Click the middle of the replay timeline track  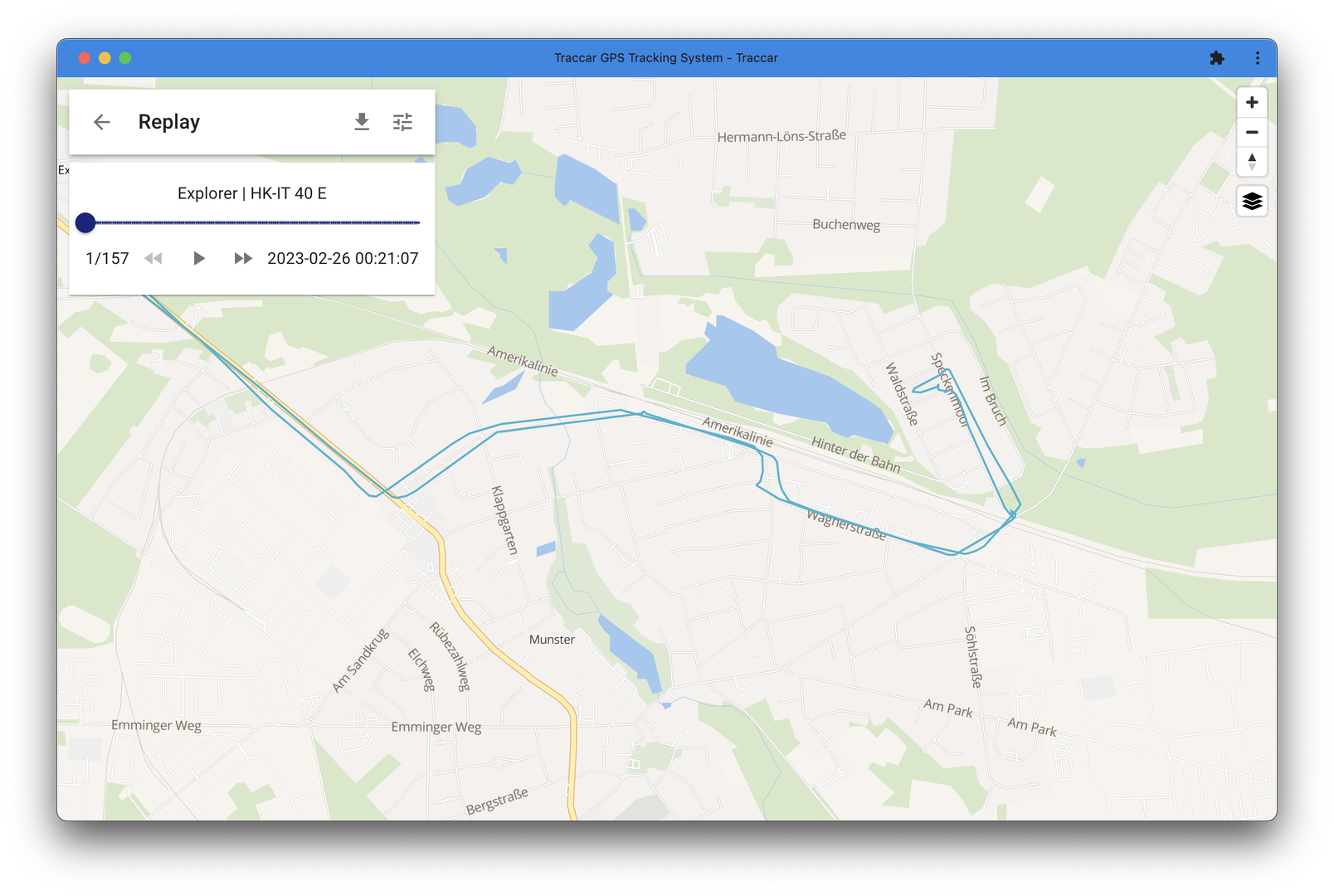[x=253, y=222]
